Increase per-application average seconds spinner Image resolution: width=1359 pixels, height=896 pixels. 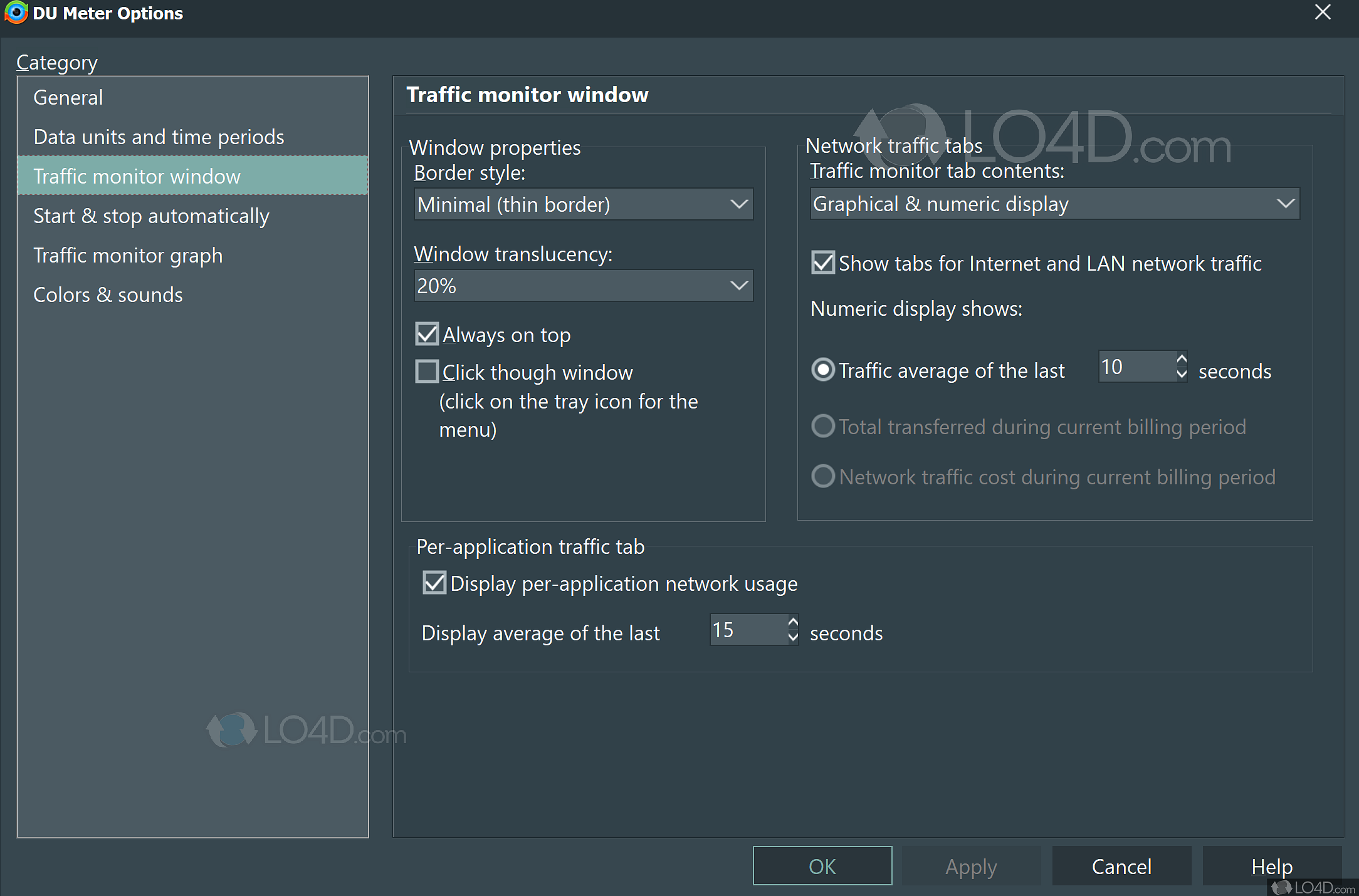[793, 623]
